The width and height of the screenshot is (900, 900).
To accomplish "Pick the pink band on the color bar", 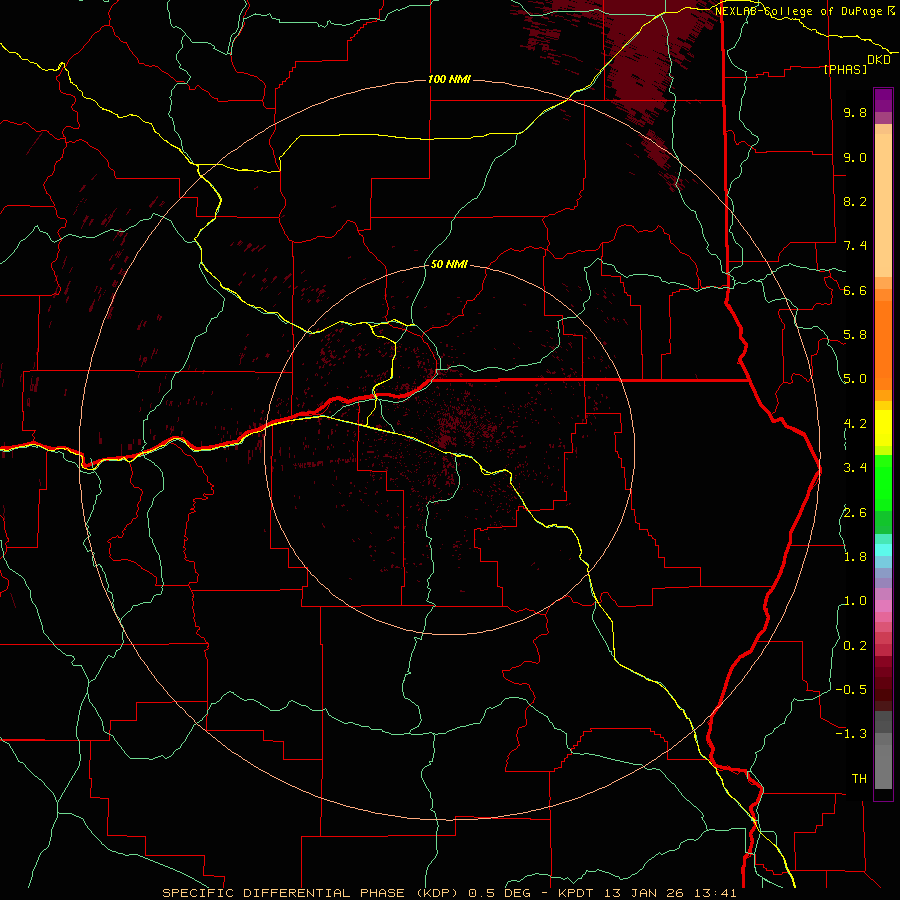I will (x=883, y=606).
